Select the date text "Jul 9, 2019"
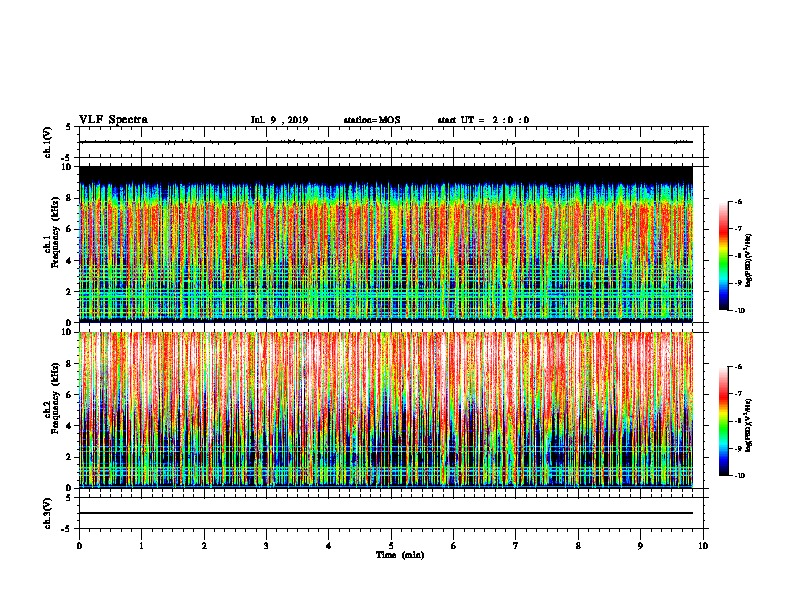Image resolution: width=792 pixels, height=612 pixels. (279, 120)
